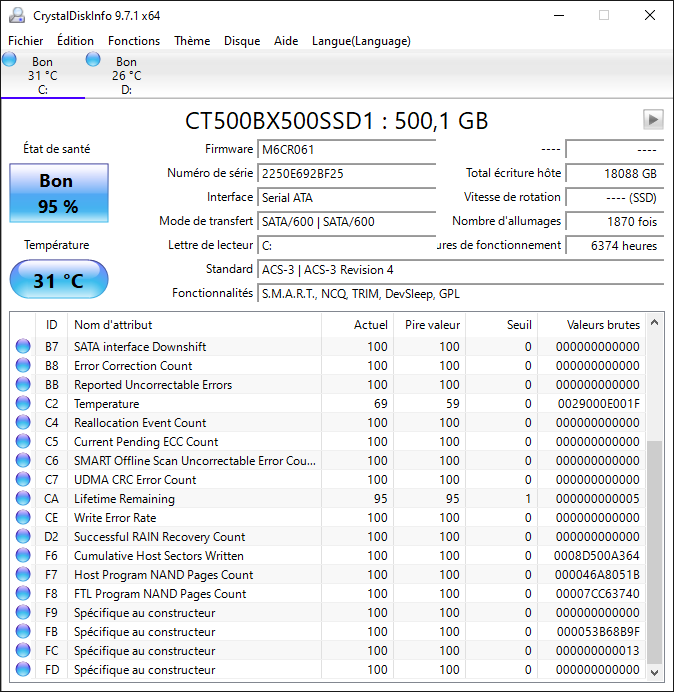Open the Fonctions menu
Image resolution: width=674 pixels, height=692 pixels.
pyautogui.click(x=134, y=41)
